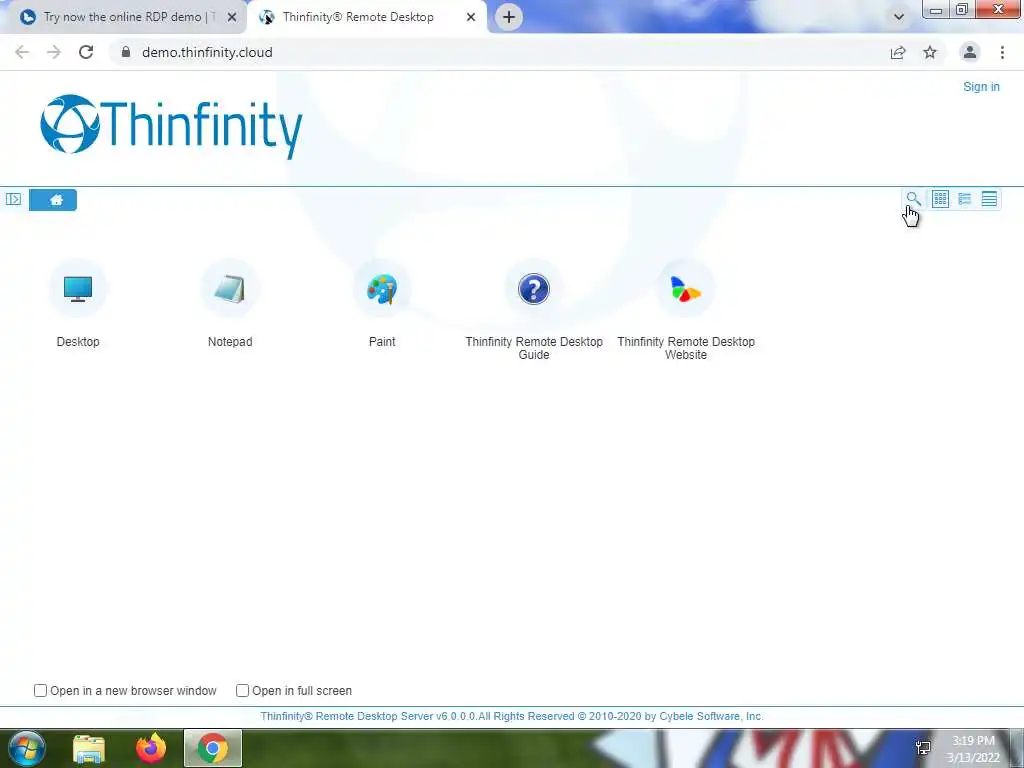Close the online RDP demo tab
This screenshot has width=1024, height=768.
(232, 18)
